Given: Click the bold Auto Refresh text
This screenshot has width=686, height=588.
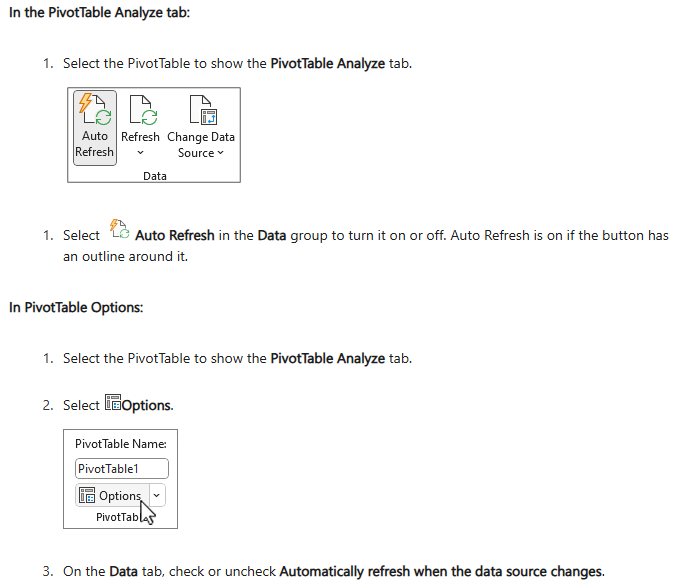Looking at the screenshot, I should [x=175, y=235].
